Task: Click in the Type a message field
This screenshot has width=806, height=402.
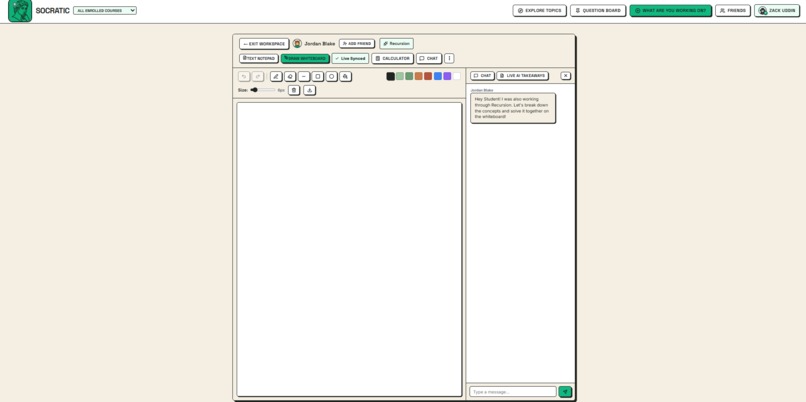Action: (512, 392)
